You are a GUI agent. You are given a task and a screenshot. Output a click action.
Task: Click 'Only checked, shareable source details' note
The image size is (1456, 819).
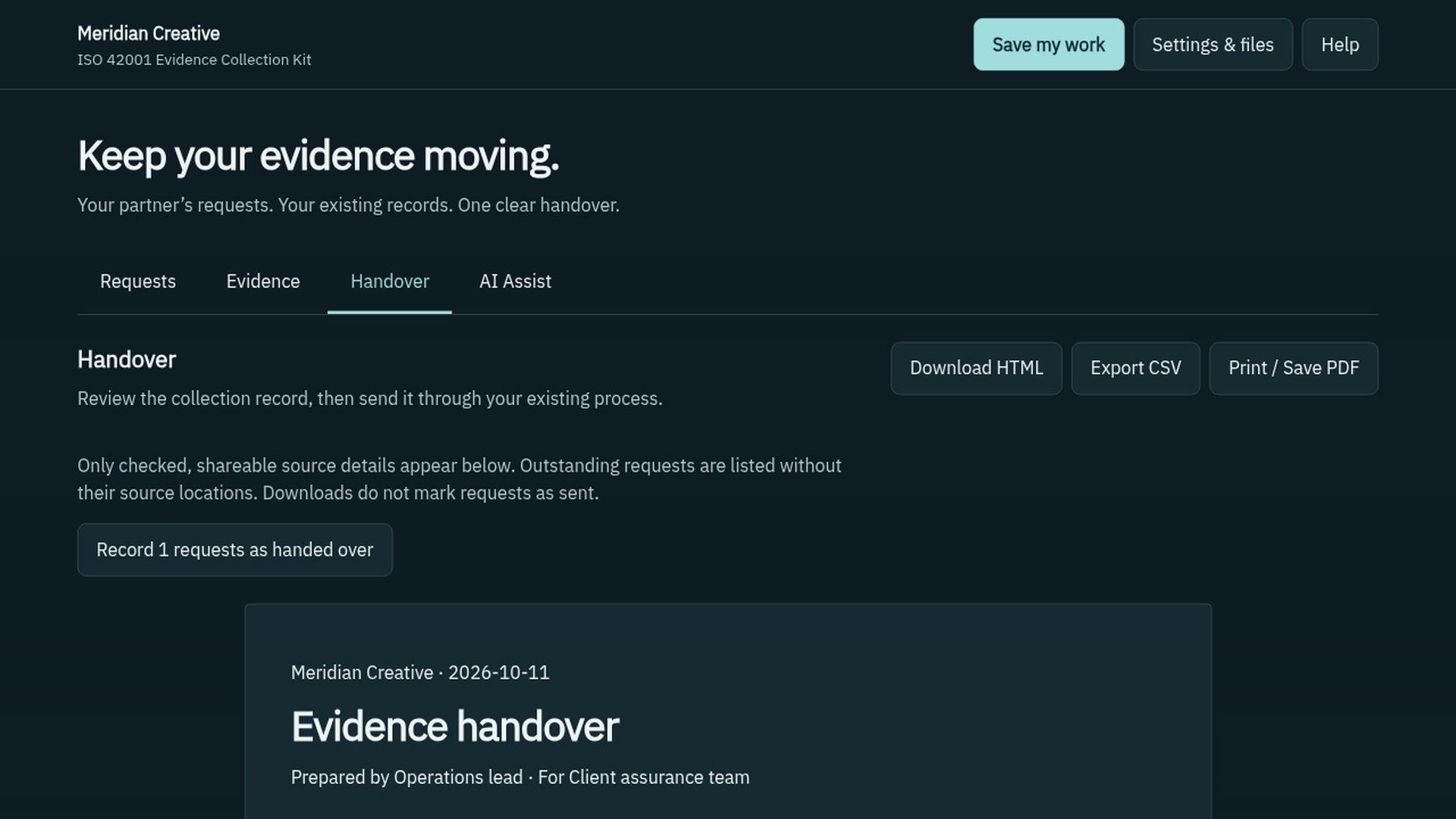tap(460, 479)
